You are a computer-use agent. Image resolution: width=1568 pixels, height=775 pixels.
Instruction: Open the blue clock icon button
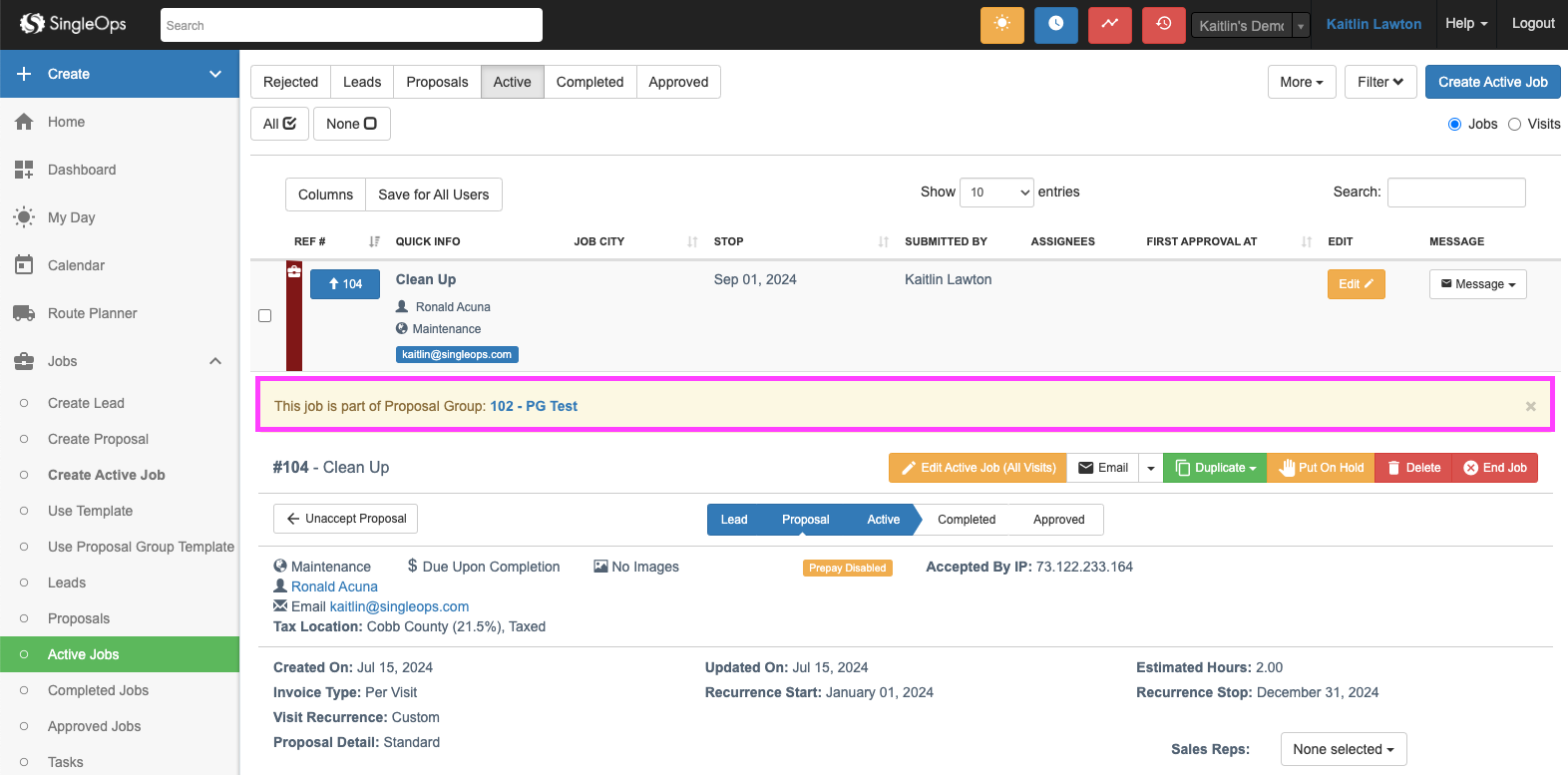pyautogui.click(x=1055, y=25)
